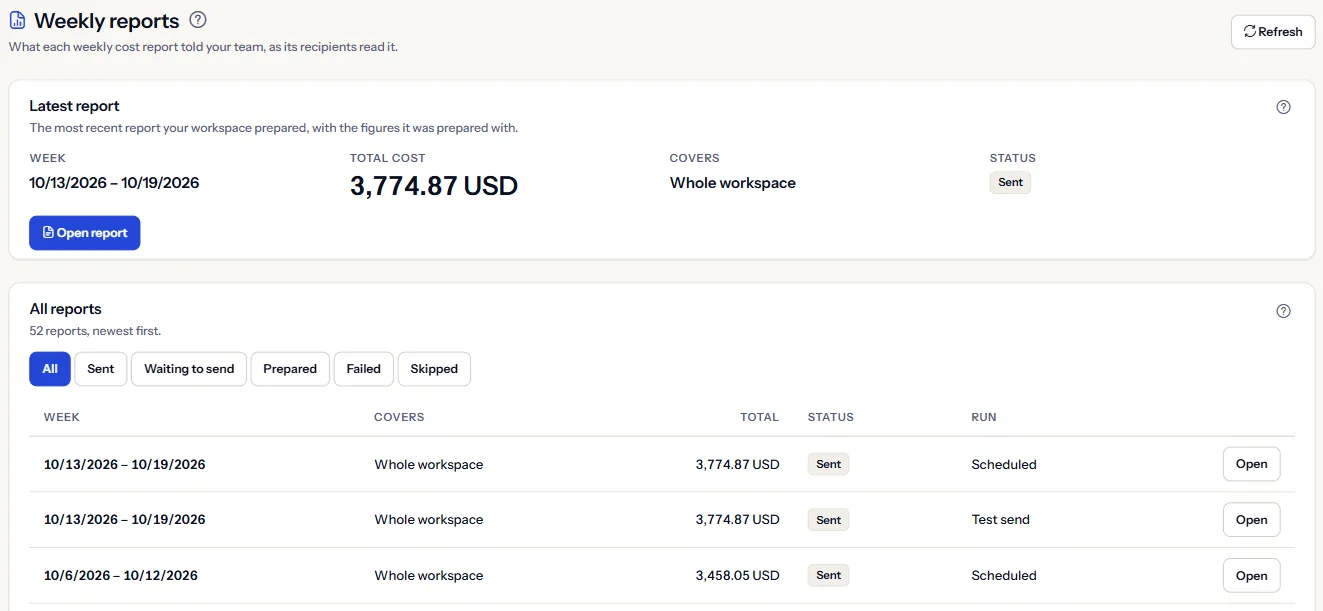
Task: Click the Weekly reports page icon
Action: click(17, 21)
